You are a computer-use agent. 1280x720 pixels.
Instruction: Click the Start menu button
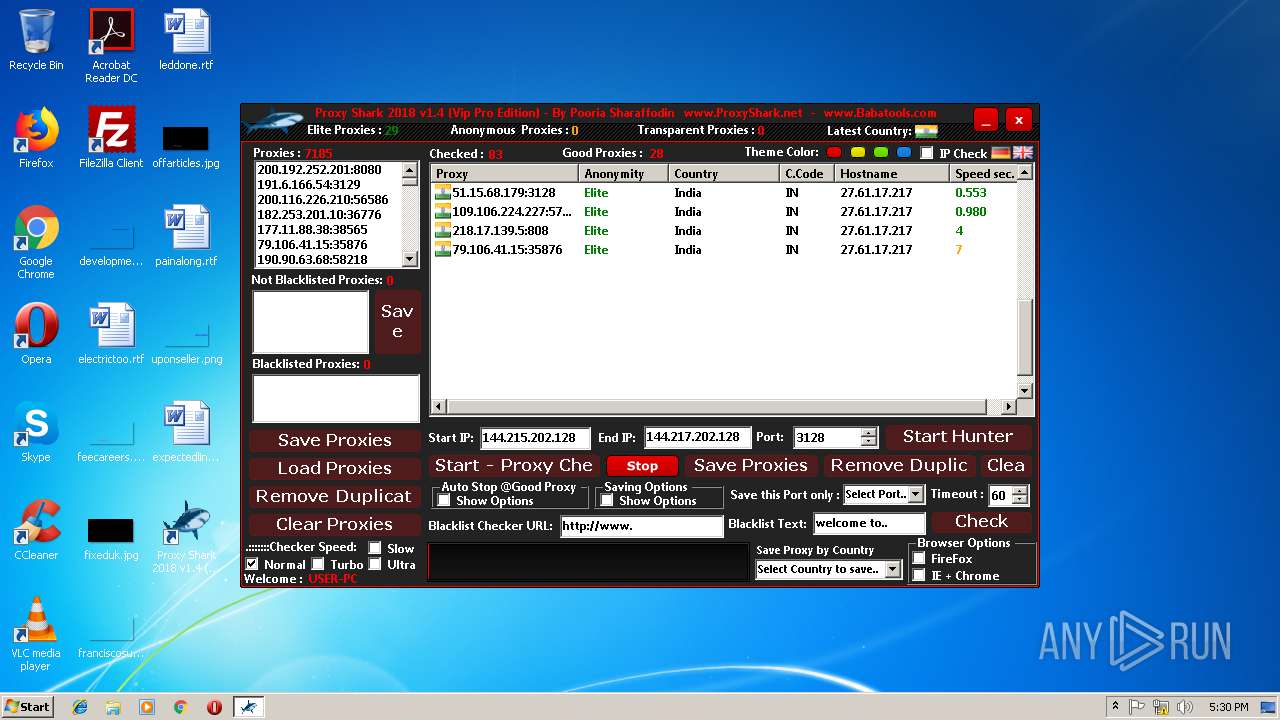[27, 707]
